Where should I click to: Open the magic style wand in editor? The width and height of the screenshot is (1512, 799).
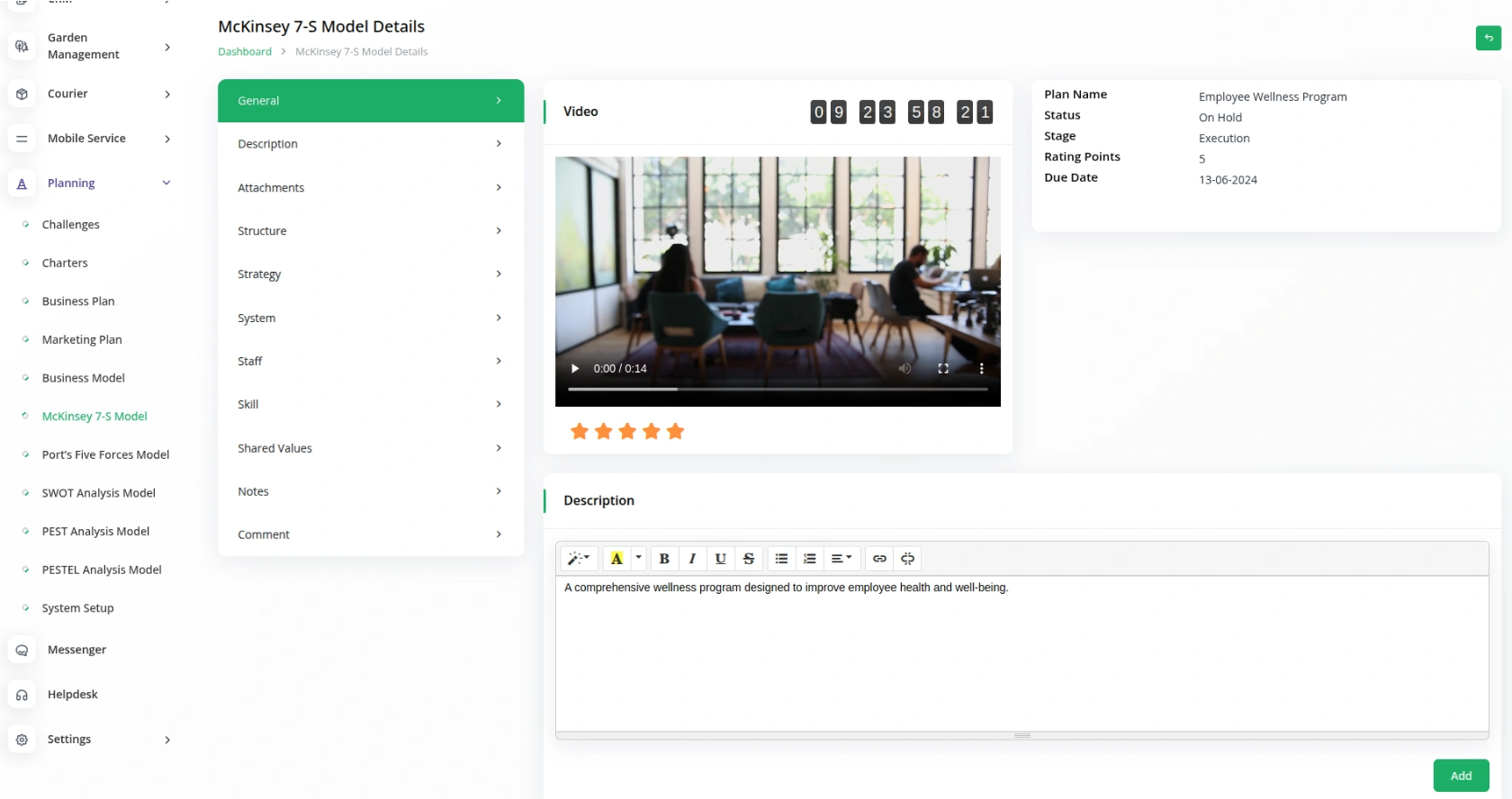579,559
